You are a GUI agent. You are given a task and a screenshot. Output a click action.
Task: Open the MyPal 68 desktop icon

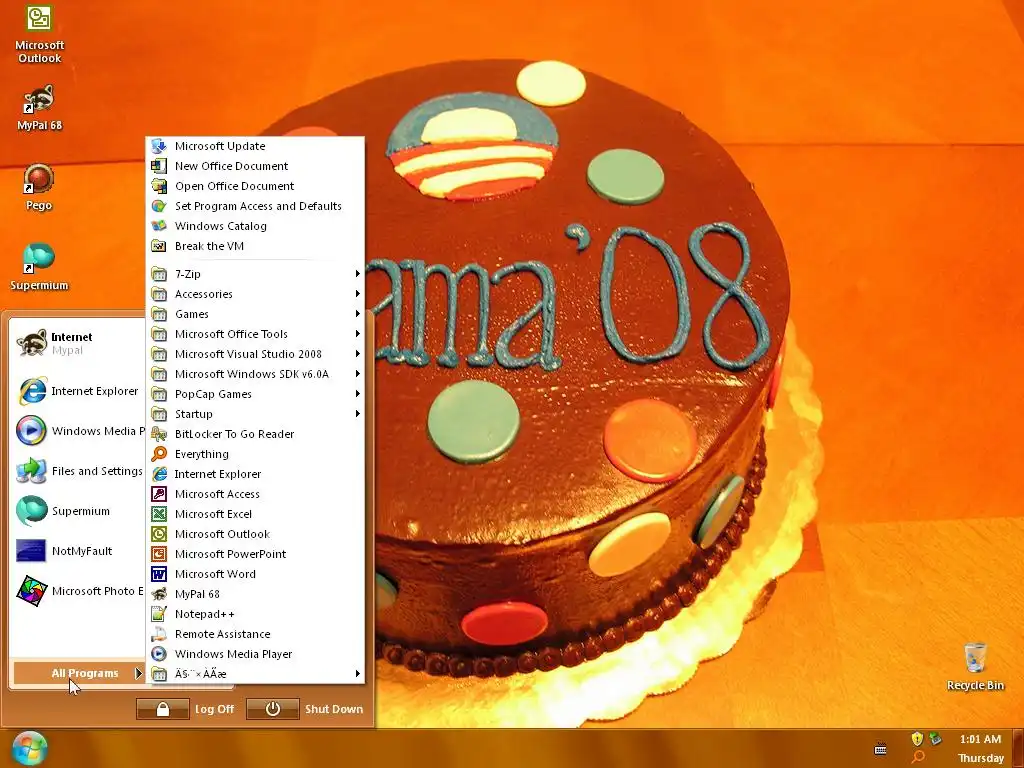point(39,108)
